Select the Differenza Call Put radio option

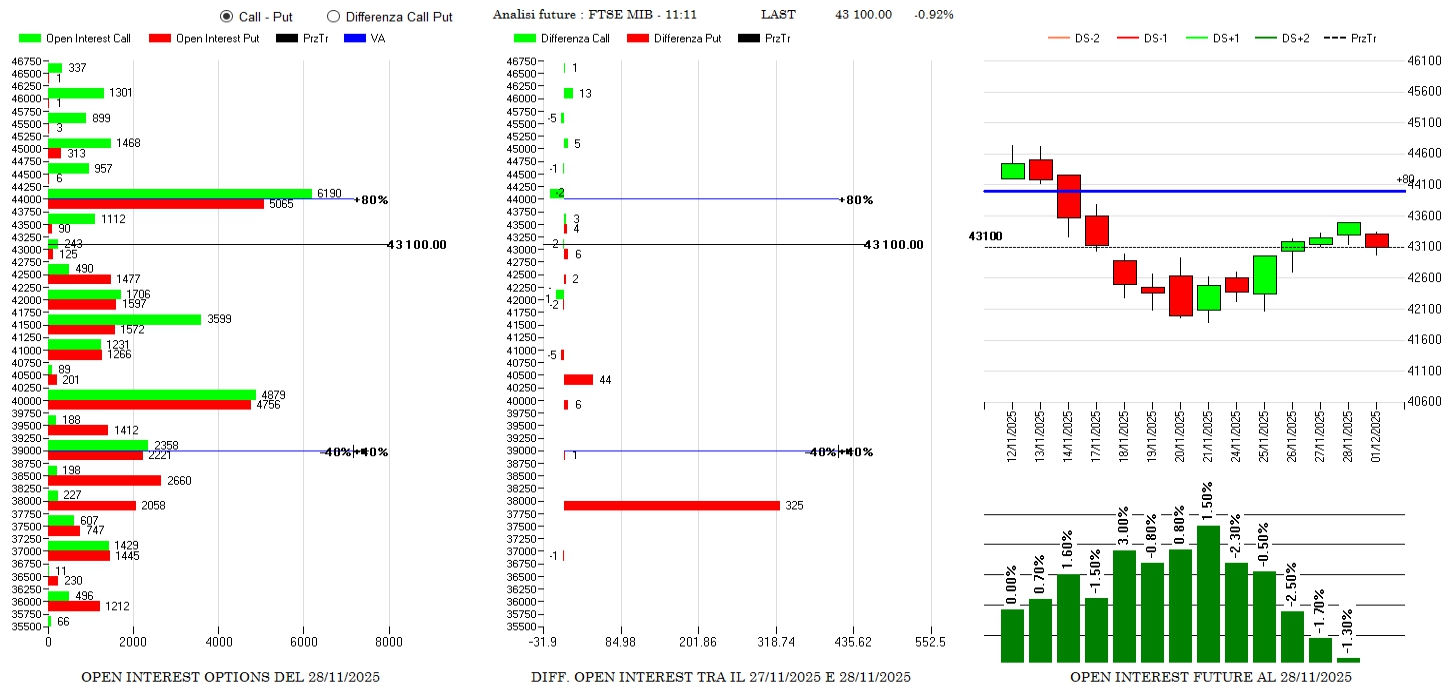334,16
